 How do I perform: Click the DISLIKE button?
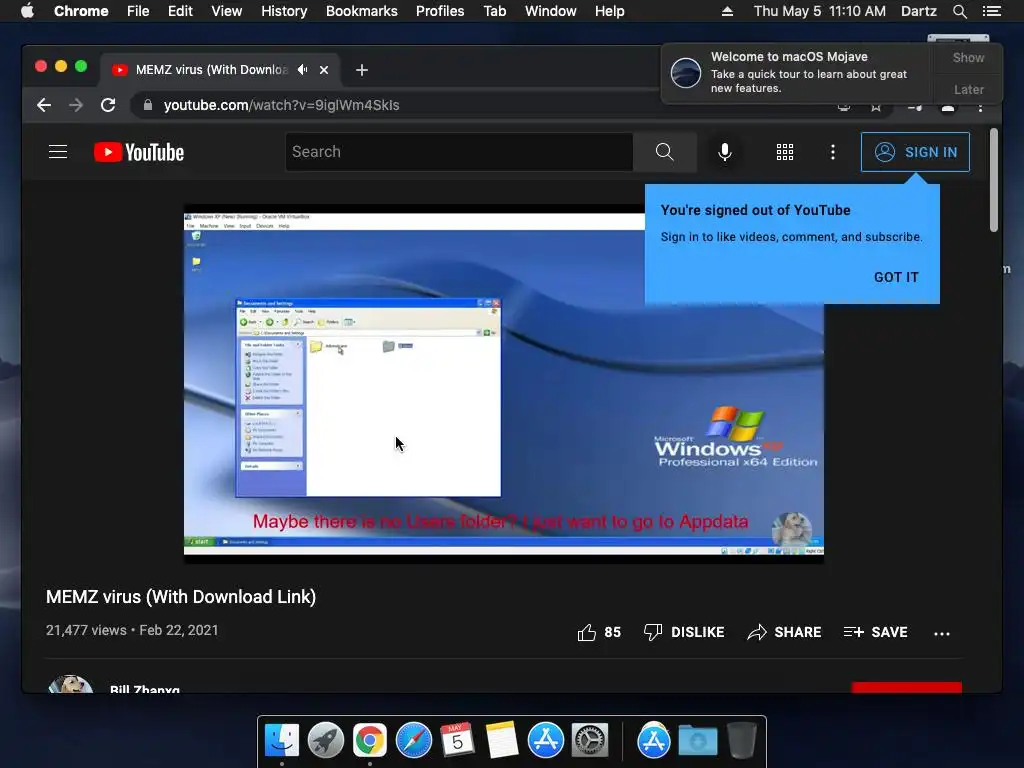(684, 632)
